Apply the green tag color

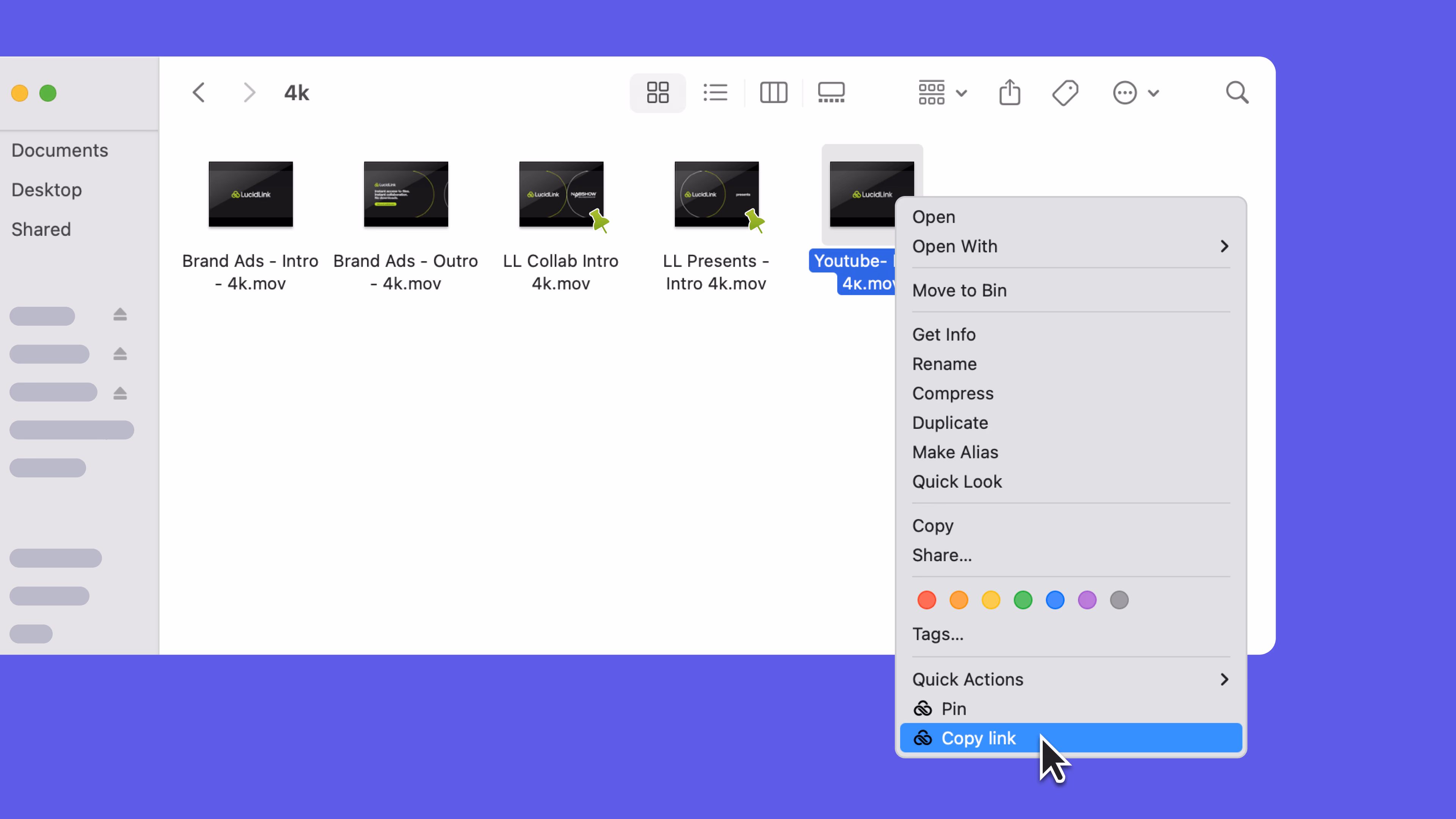1023,600
